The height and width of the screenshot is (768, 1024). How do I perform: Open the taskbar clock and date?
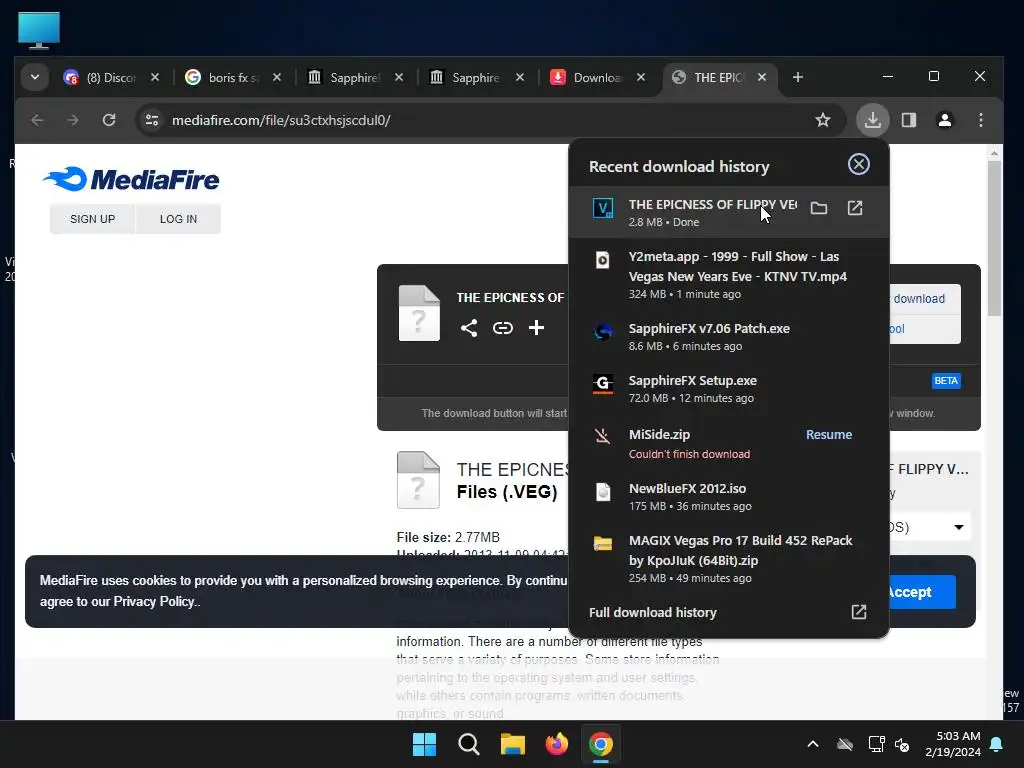pyautogui.click(x=953, y=744)
